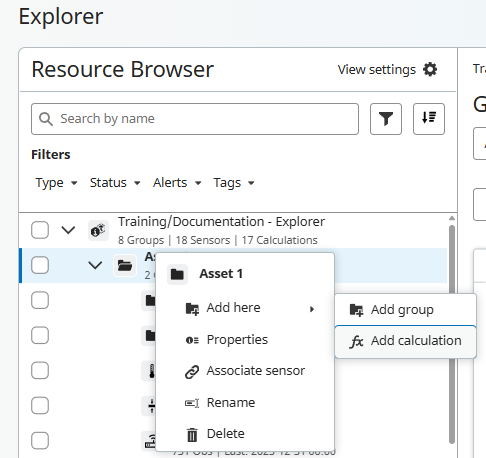The width and height of the screenshot is (486, 458).
Task: Choose Add calculation from the submenu
Action: click(x=405, y=342)
